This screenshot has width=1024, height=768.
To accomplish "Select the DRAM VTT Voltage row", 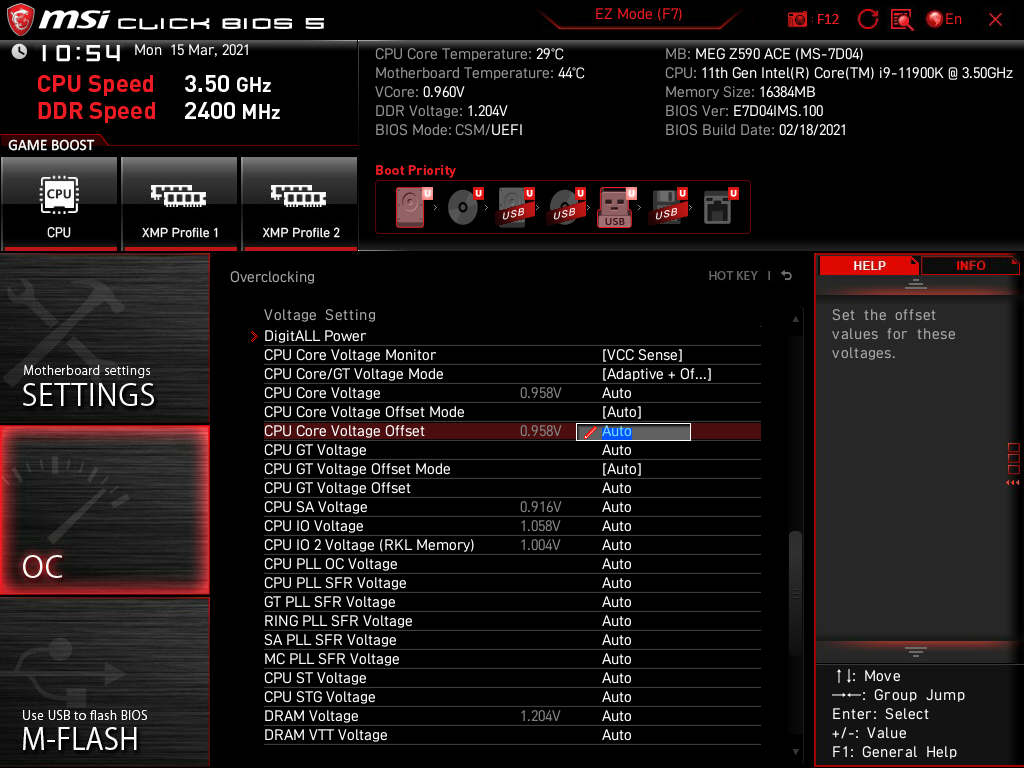I will [512, 735].
